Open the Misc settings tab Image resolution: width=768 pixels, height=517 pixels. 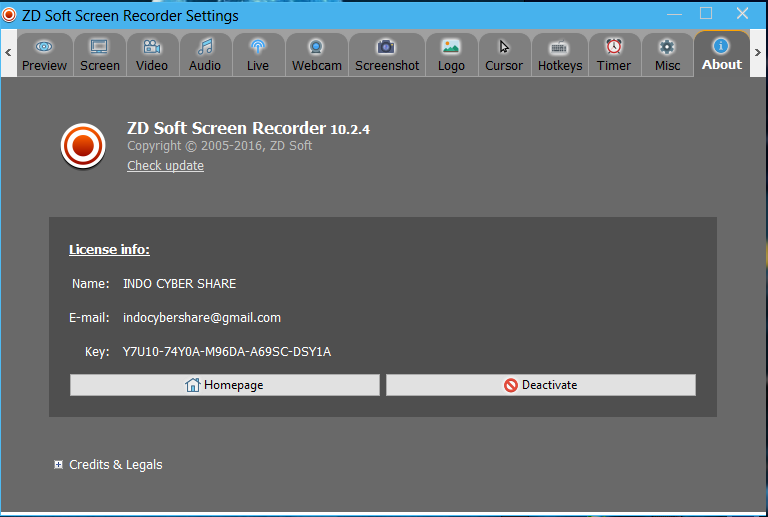667,55
